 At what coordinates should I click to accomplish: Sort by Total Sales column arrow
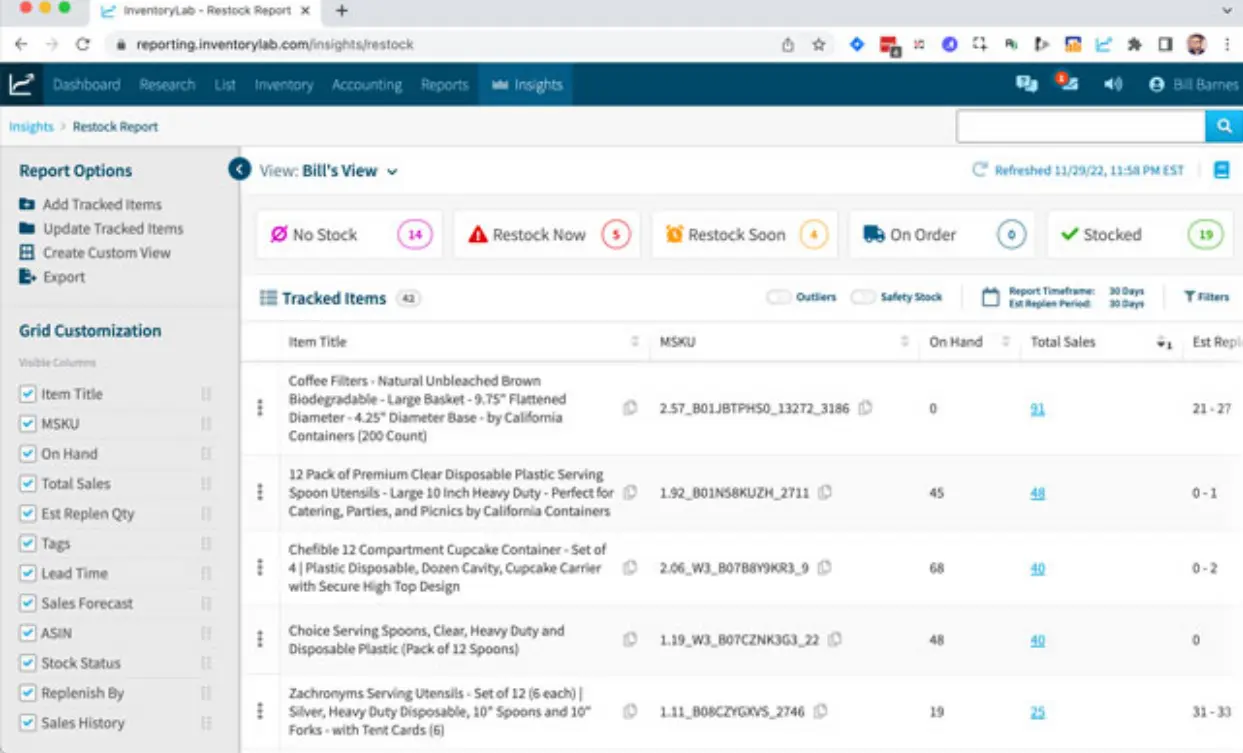click(1163, 343)
